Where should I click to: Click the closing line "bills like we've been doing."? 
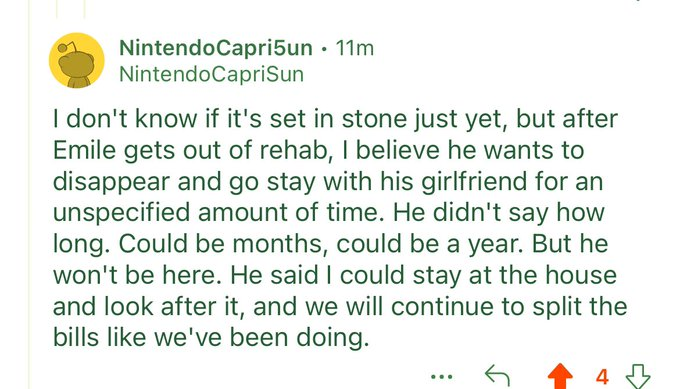[211, 337]
